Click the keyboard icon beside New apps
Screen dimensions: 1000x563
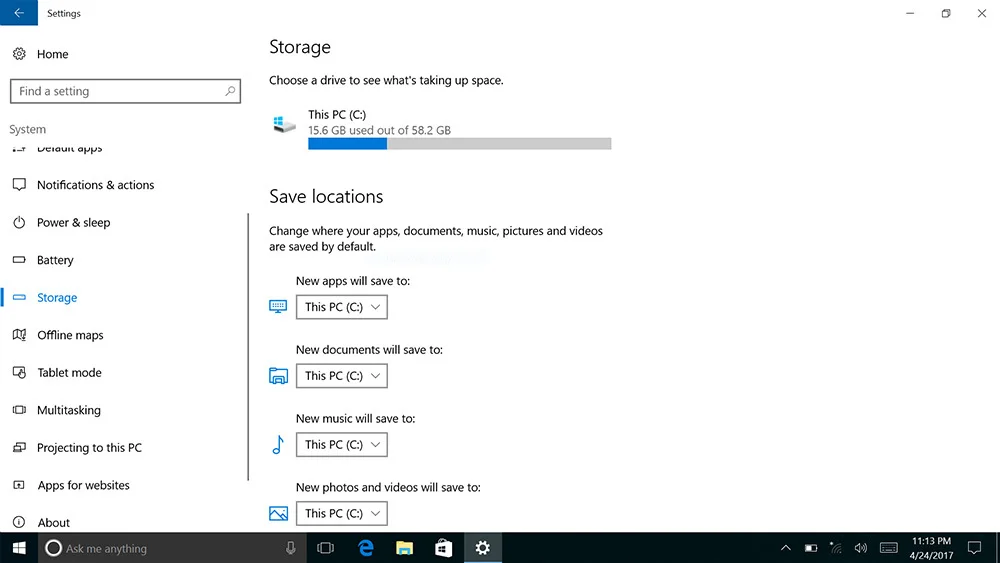pyautogui.click(x=278, y=307)
